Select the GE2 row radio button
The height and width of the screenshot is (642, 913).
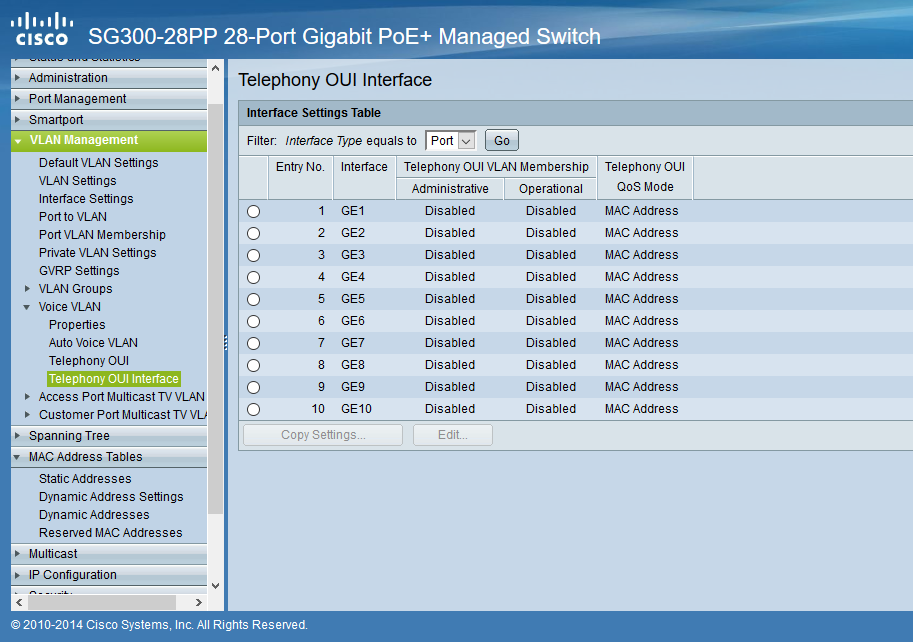tap(253, 233)
